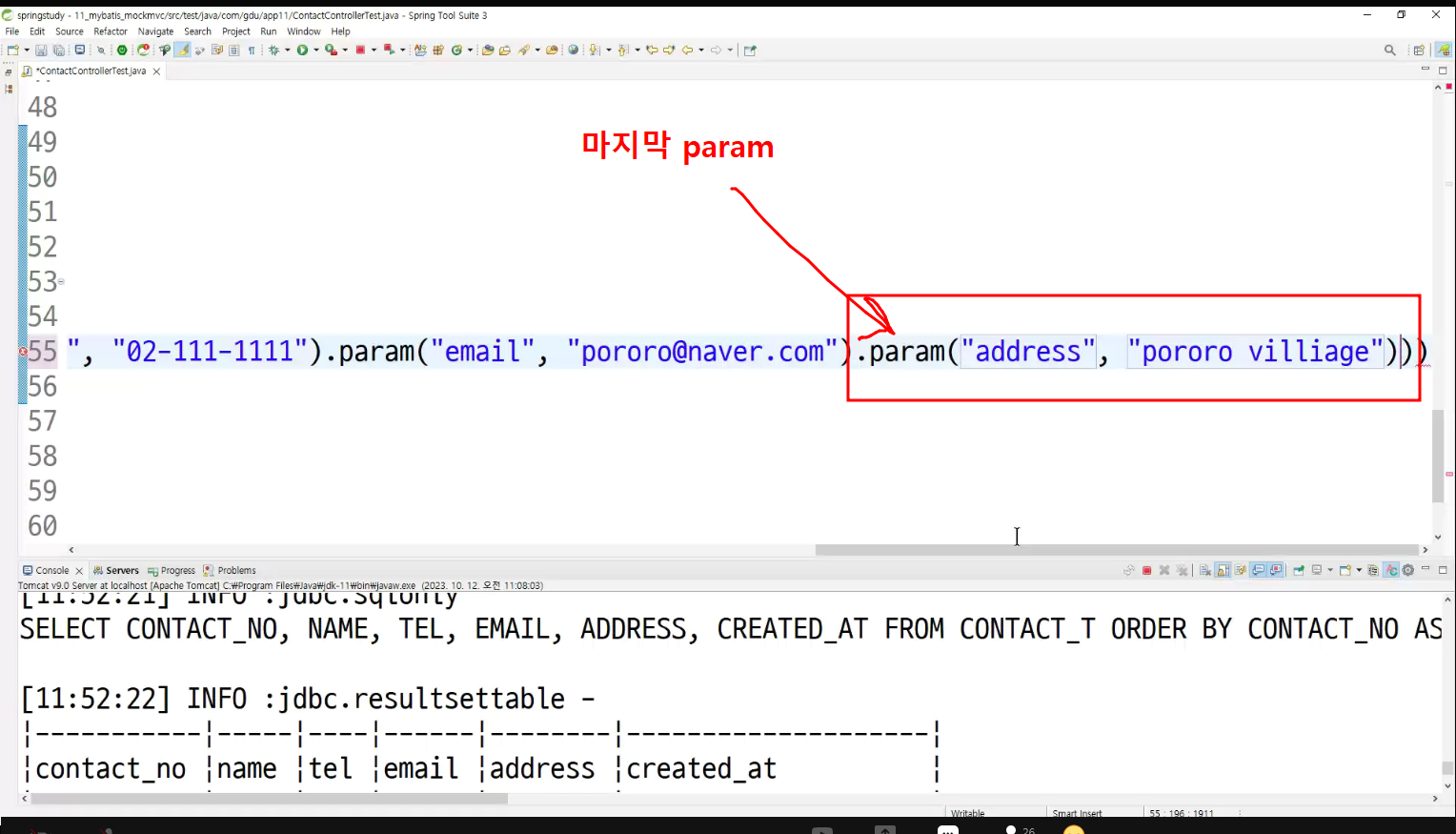Open the terminal/console toolbar icon

79,50
